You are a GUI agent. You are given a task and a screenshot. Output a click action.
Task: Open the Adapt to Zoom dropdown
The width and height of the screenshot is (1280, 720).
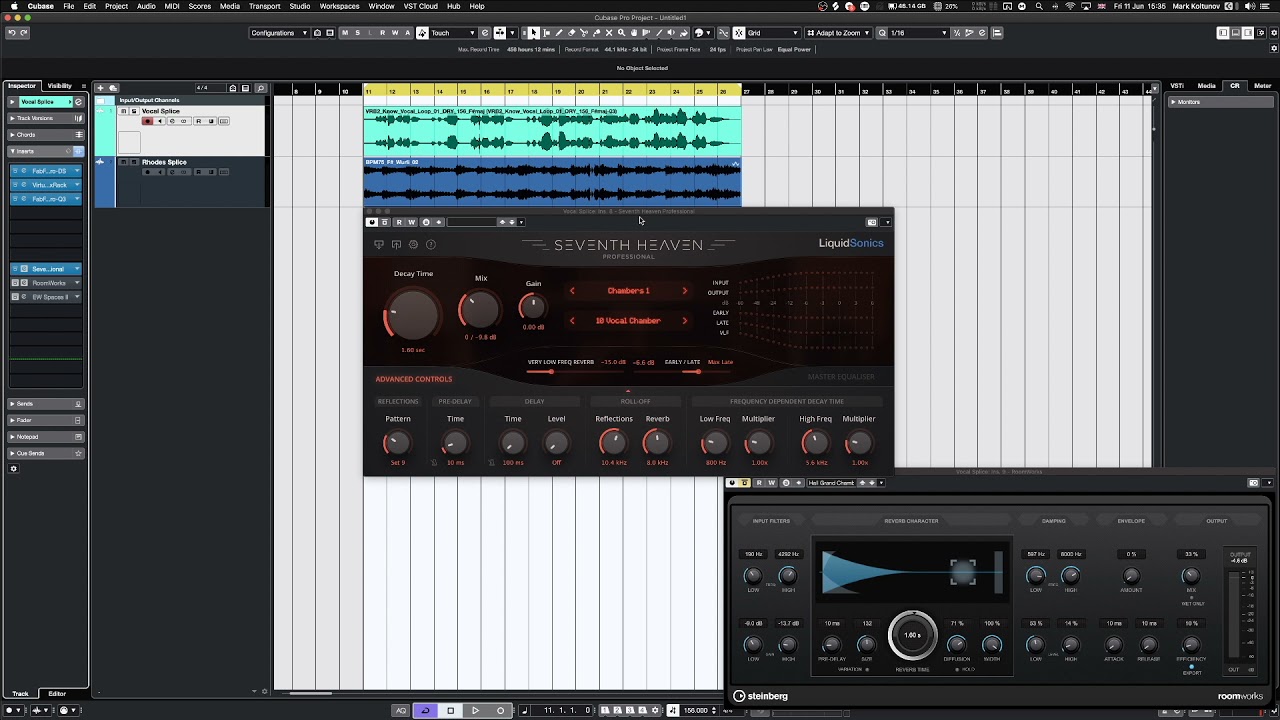pos(838,33)
